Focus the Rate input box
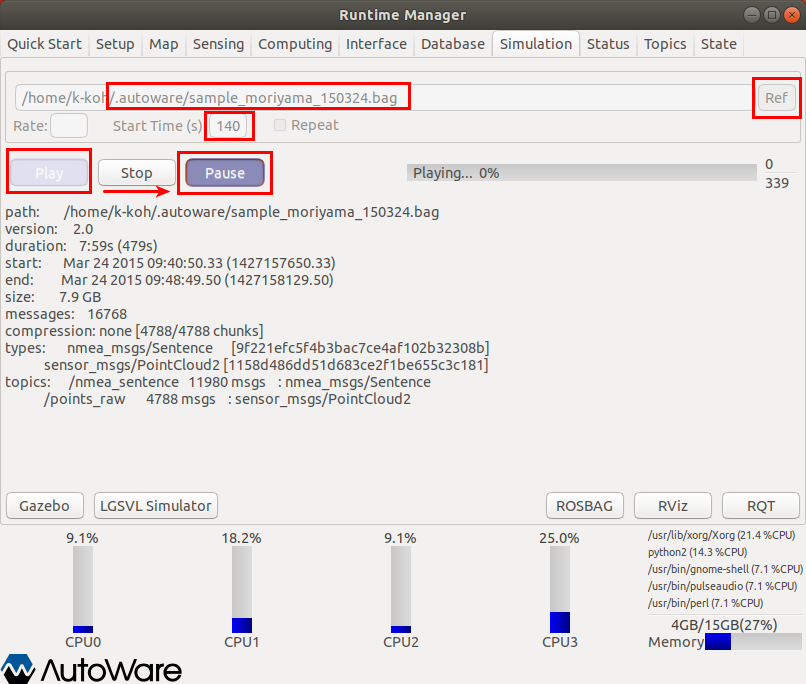The height and width of the screenshot is (684, 806). click(x=69, y=125)
